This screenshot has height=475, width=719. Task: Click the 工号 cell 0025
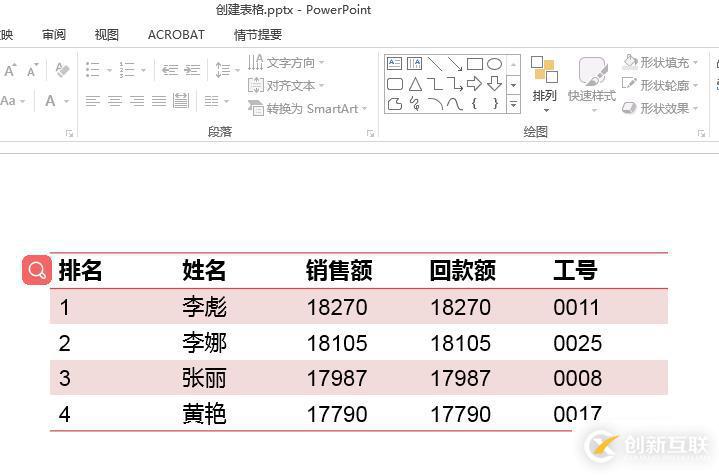pos(578,343)
